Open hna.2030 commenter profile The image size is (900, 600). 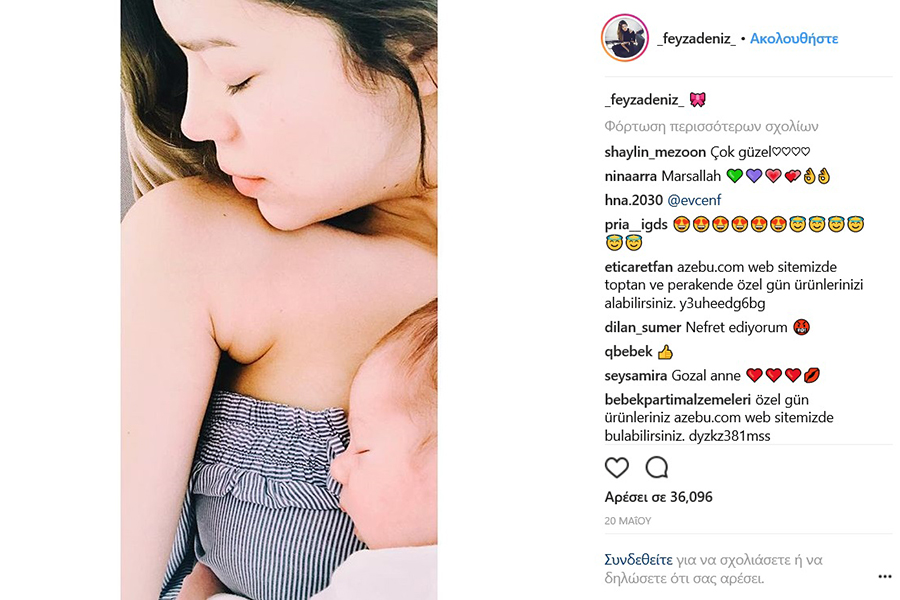pyautogui.click(x=633, y=200)
